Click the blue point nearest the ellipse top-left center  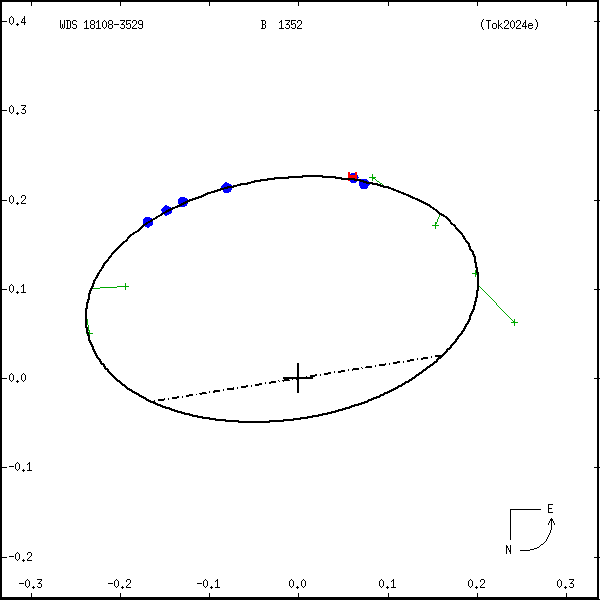coord(227,188)
